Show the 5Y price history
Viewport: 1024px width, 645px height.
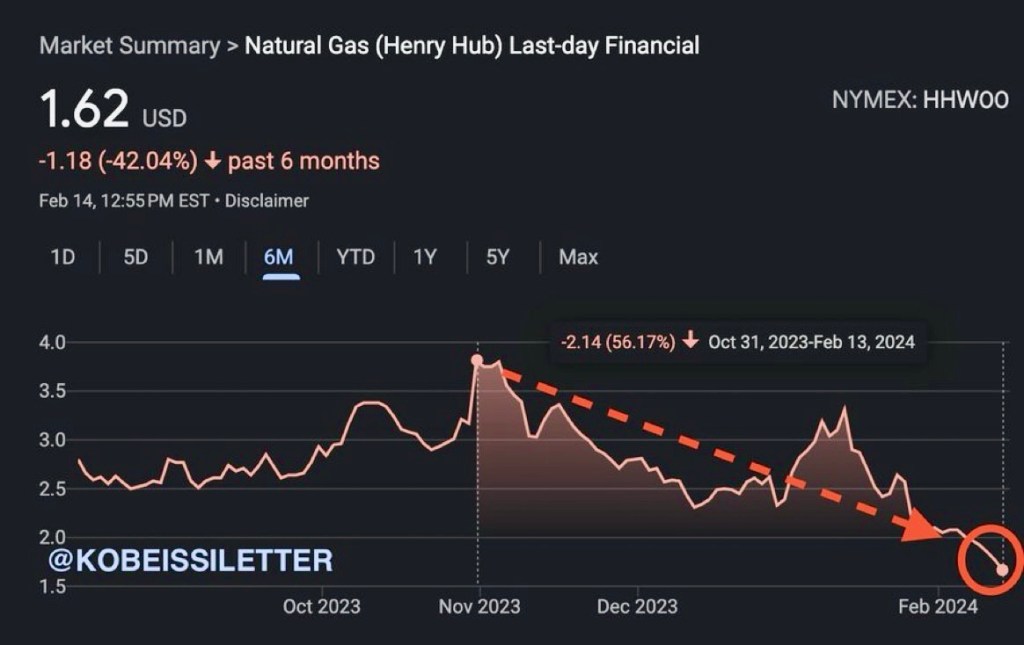point(498,257)
